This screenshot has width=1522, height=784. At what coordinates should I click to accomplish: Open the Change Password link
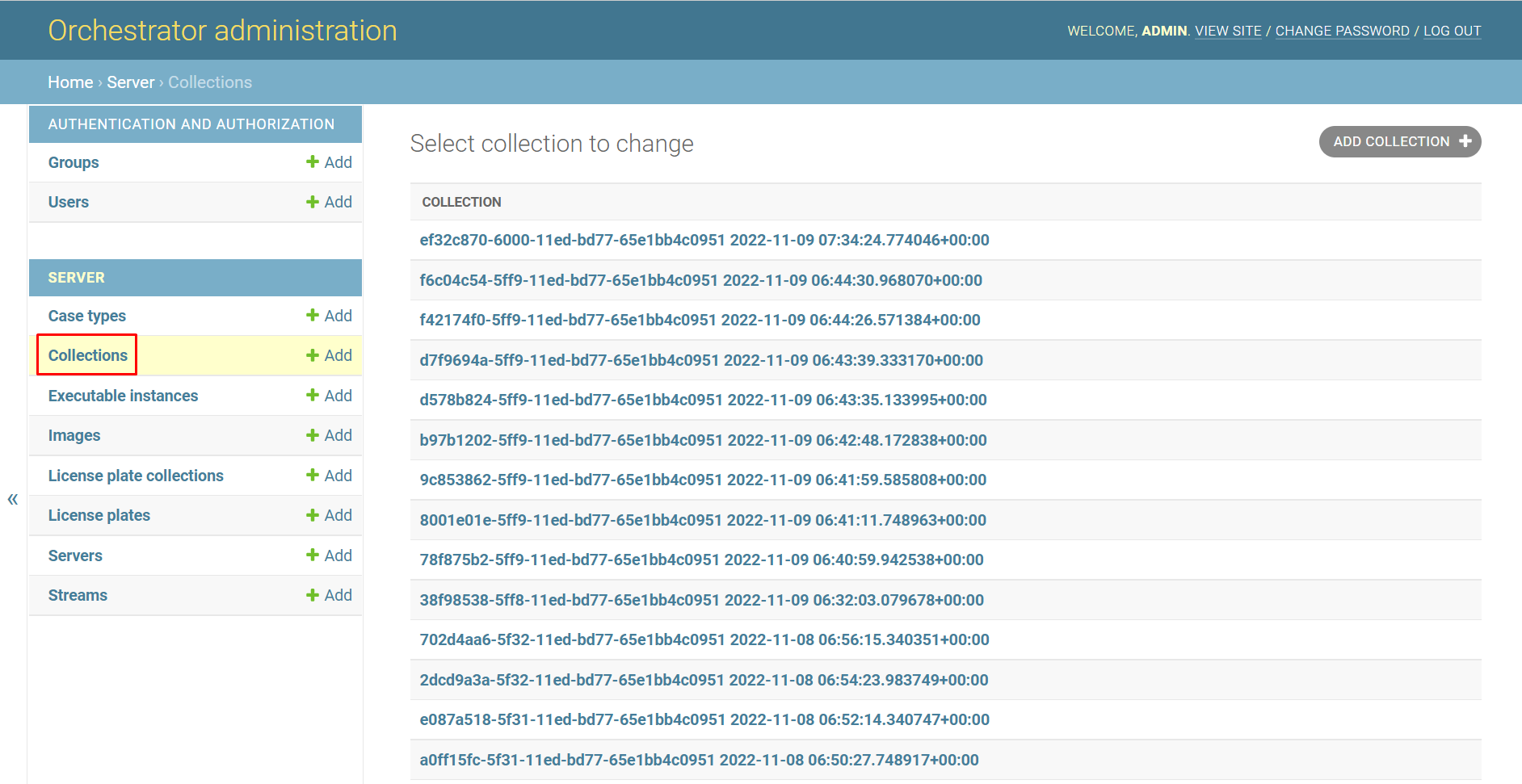[1342, 31]
